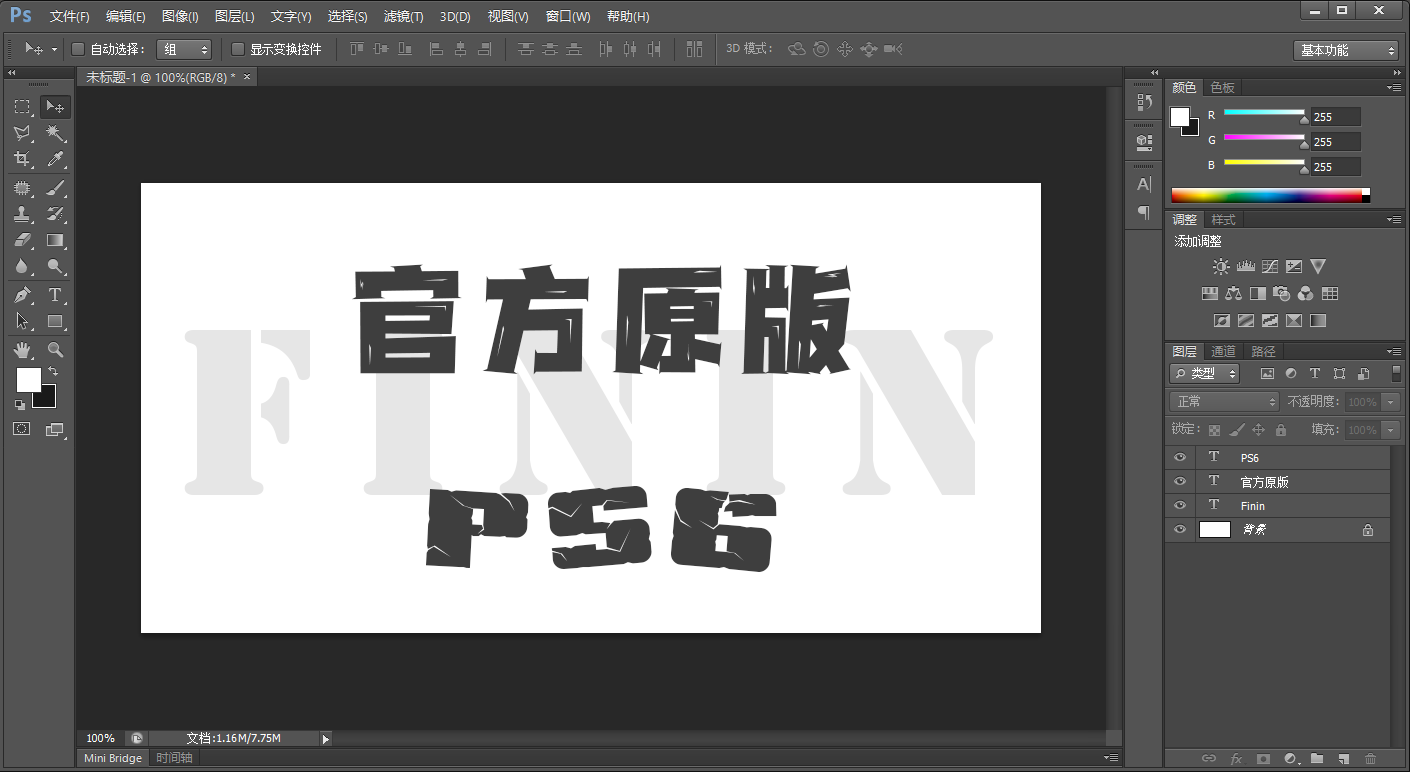Screen dimensions: 1410x772
Task: Open the 图层(L) menu
Action: pyautogui.click(x=234, y=17)
